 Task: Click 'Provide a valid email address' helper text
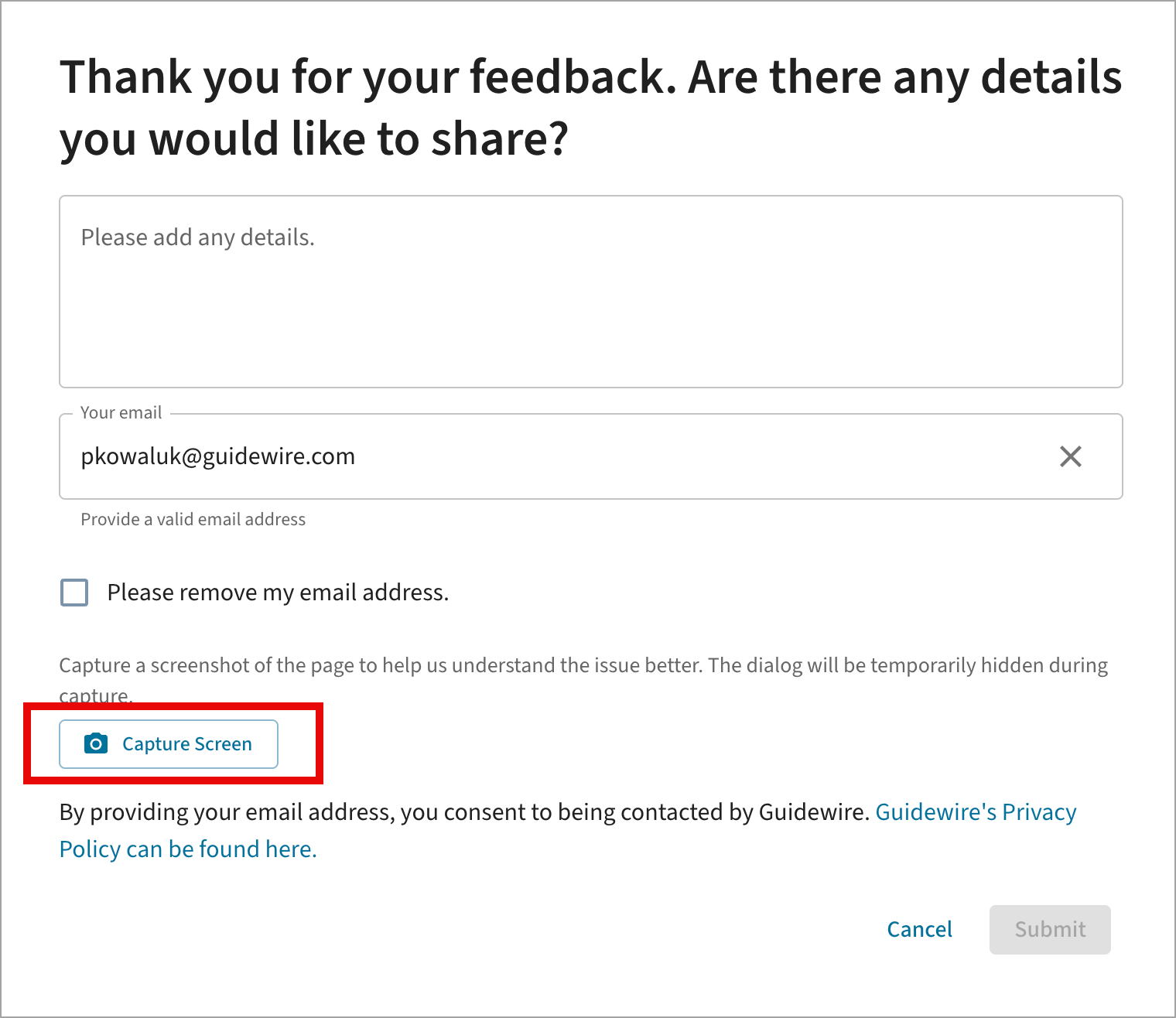click(x=193, y=520)
